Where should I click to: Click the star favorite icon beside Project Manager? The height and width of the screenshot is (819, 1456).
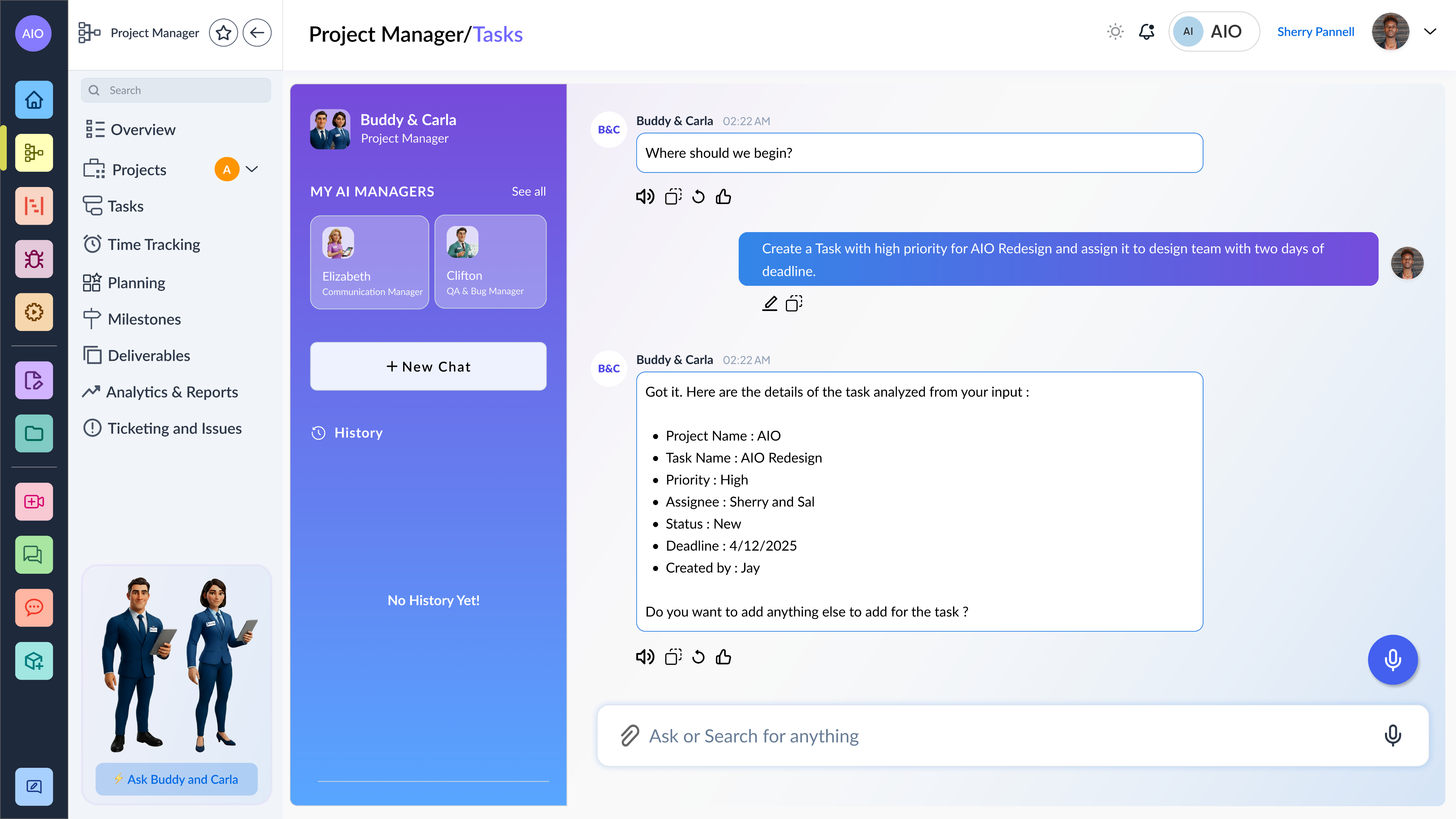coord(223,33)
